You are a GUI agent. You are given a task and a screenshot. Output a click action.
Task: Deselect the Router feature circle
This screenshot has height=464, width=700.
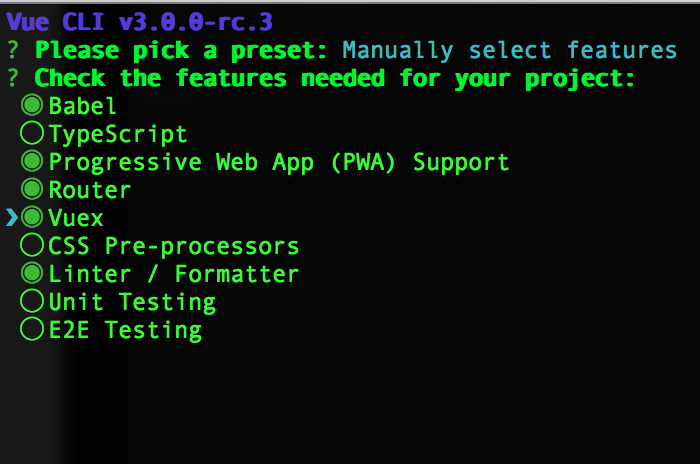32,189
